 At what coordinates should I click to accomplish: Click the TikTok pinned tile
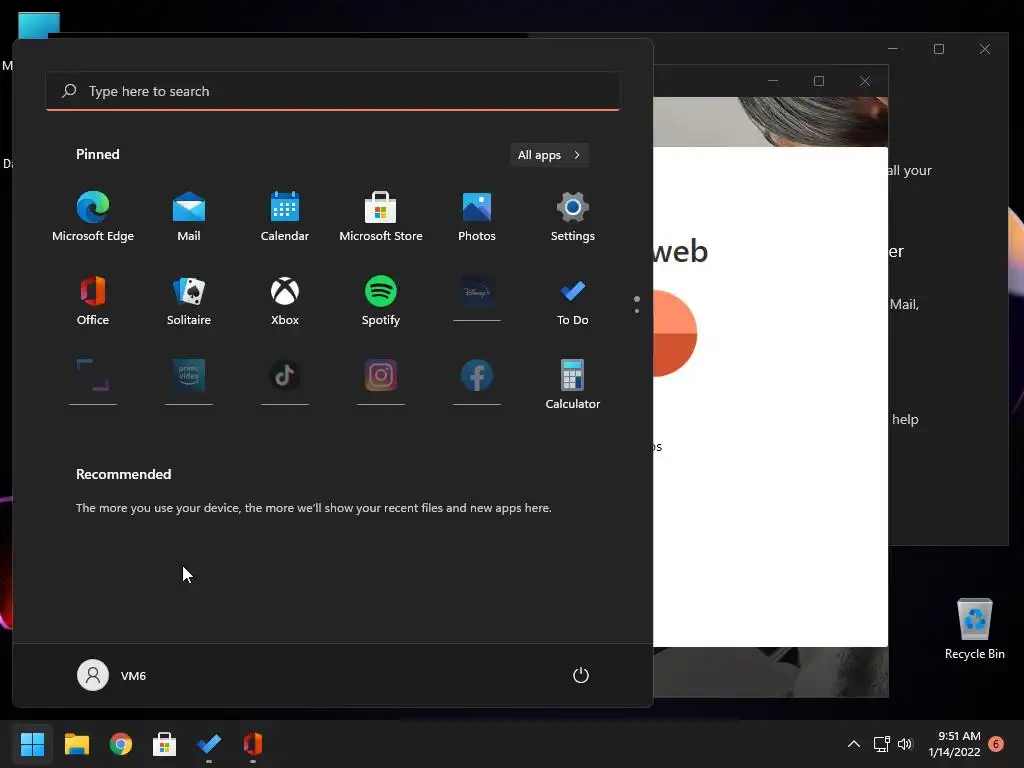pos(285,381)
